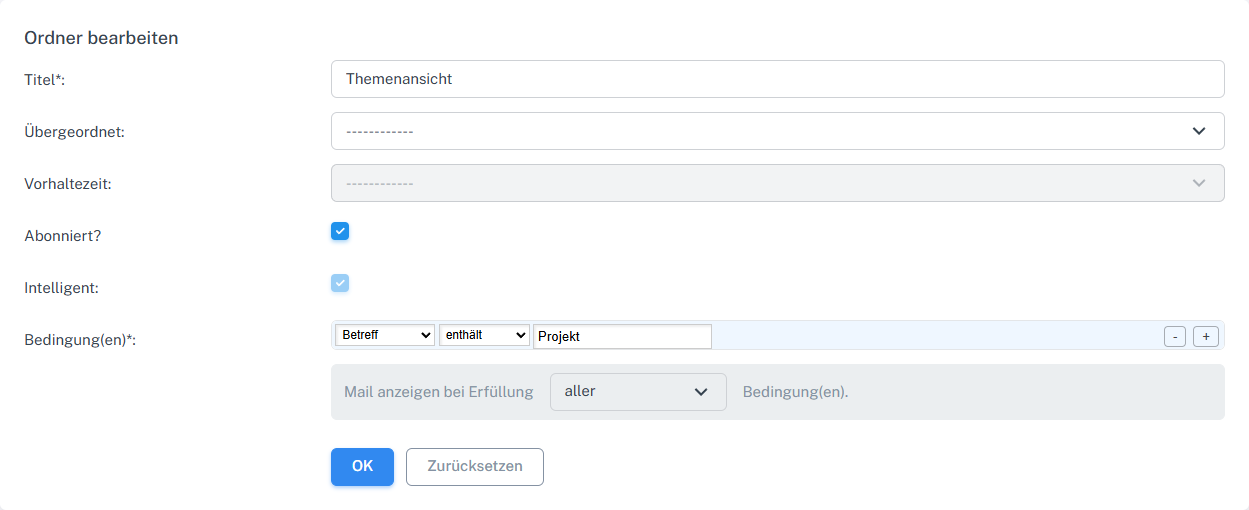Open the Übergeordnet dropdown
Image resolution: width=1249 pixels, height=510 pixels.
pyautogui.click(x=777, y=131)
